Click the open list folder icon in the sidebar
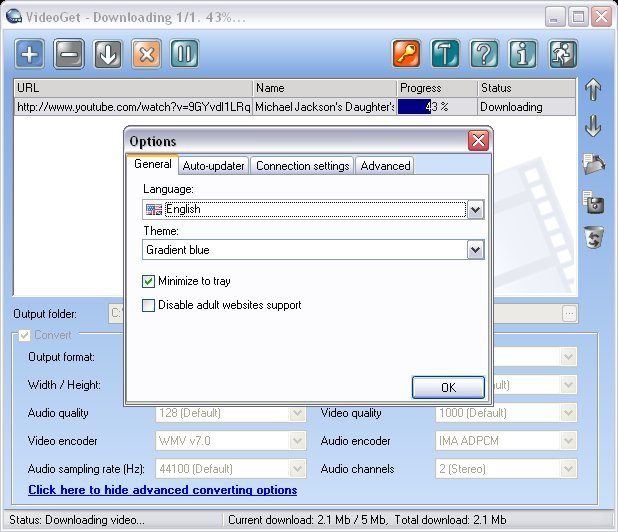Viewport: 618px width, 532px height. tap(594, 164)
